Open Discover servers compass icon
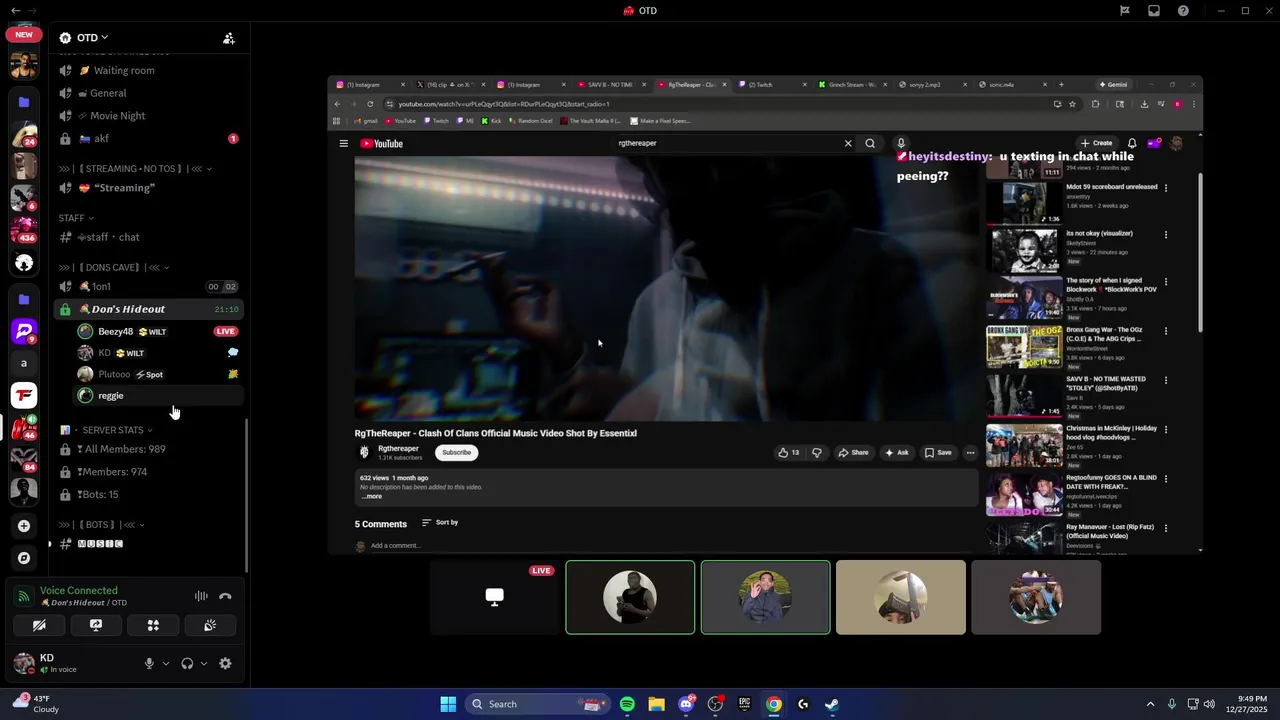This screenshot has height=720, width=1280. tap(24, 557)
